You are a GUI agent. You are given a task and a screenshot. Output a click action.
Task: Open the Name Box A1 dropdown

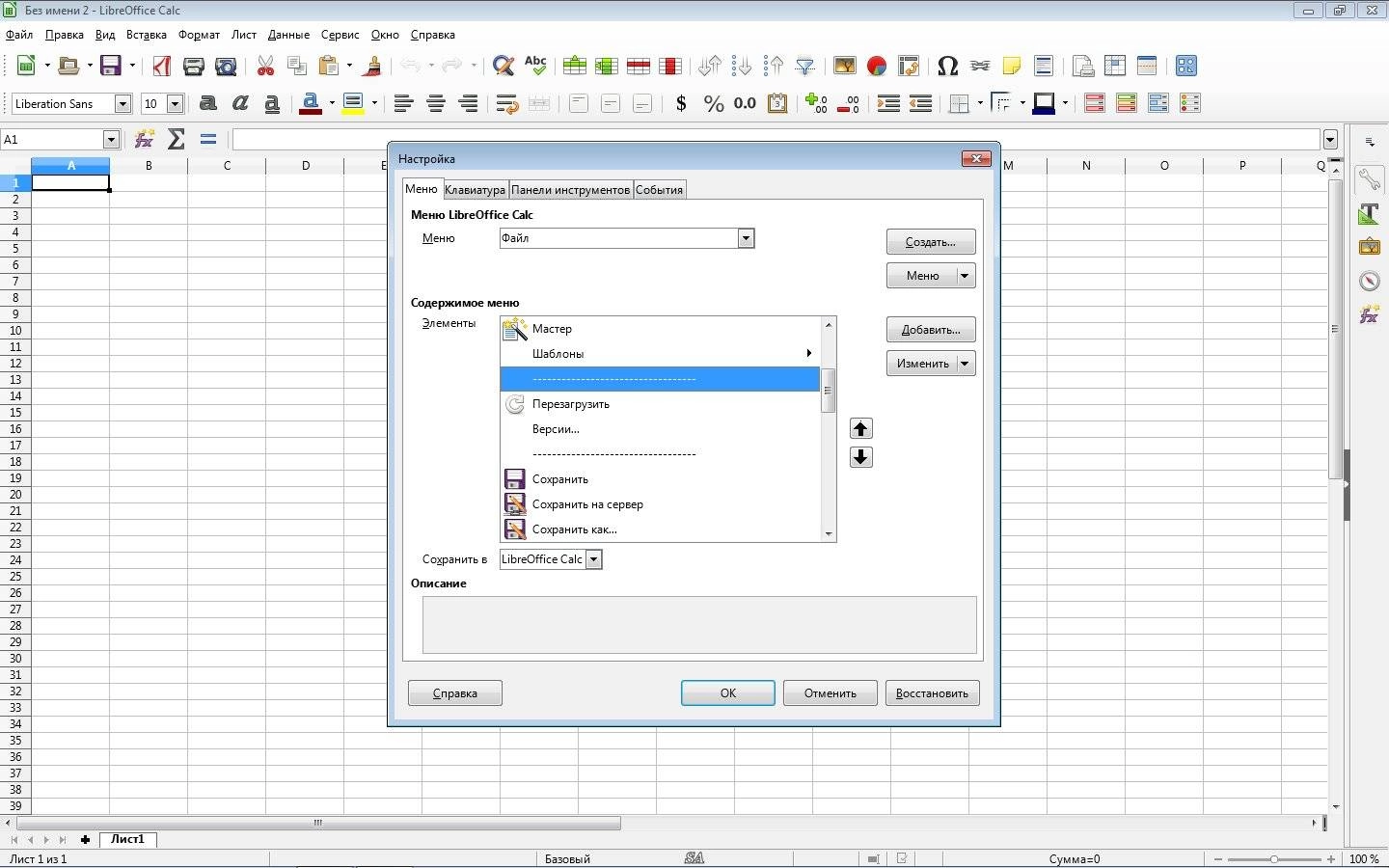[111, 140]
